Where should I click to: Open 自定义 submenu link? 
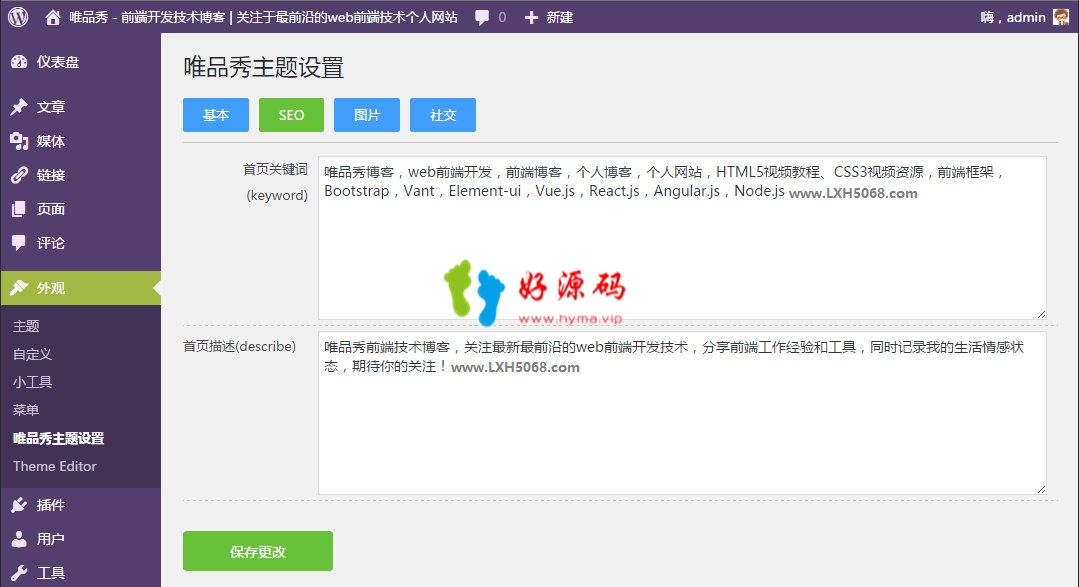click(32, 354)
